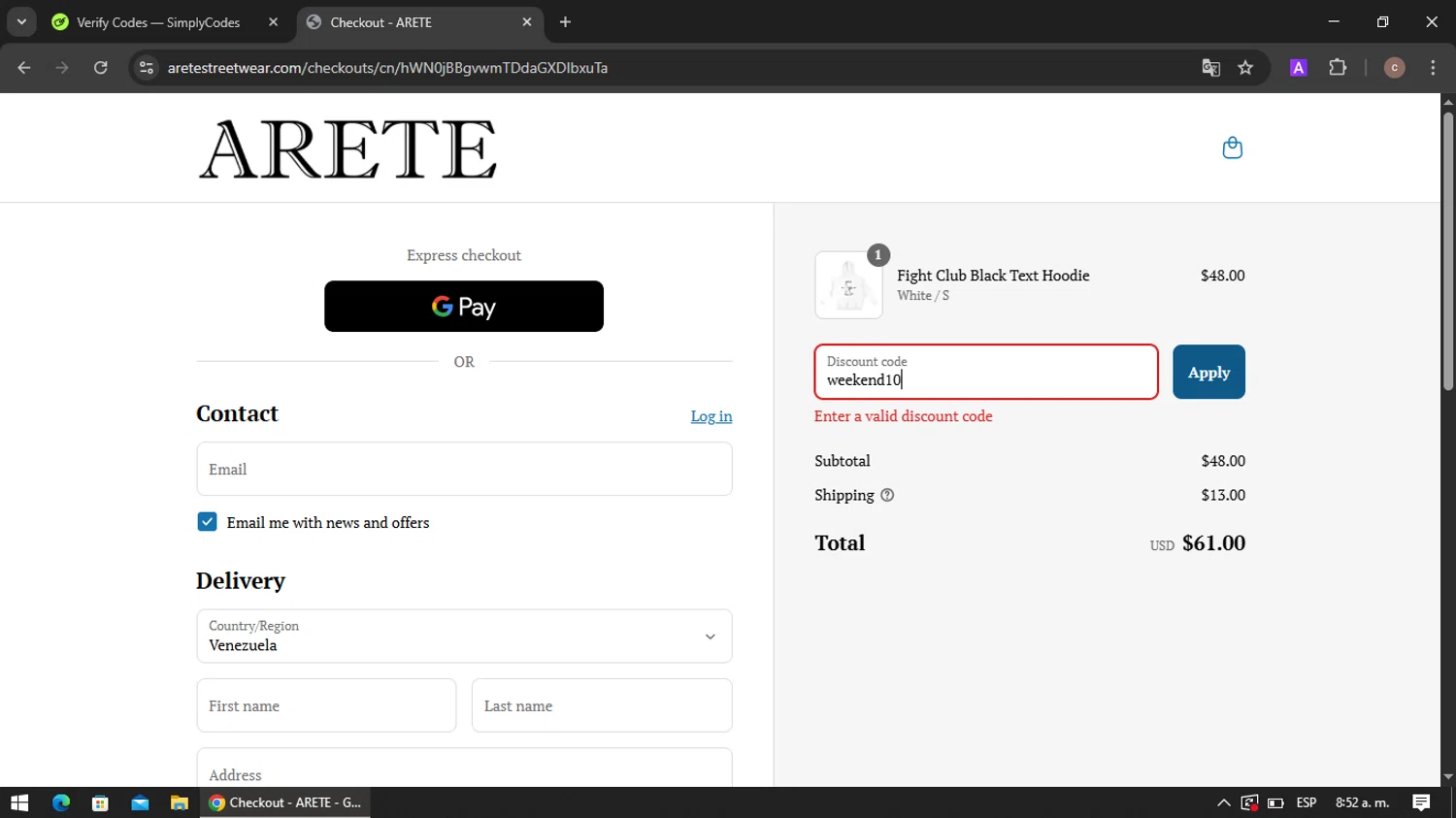Click into the Address field

coord(464,769)
